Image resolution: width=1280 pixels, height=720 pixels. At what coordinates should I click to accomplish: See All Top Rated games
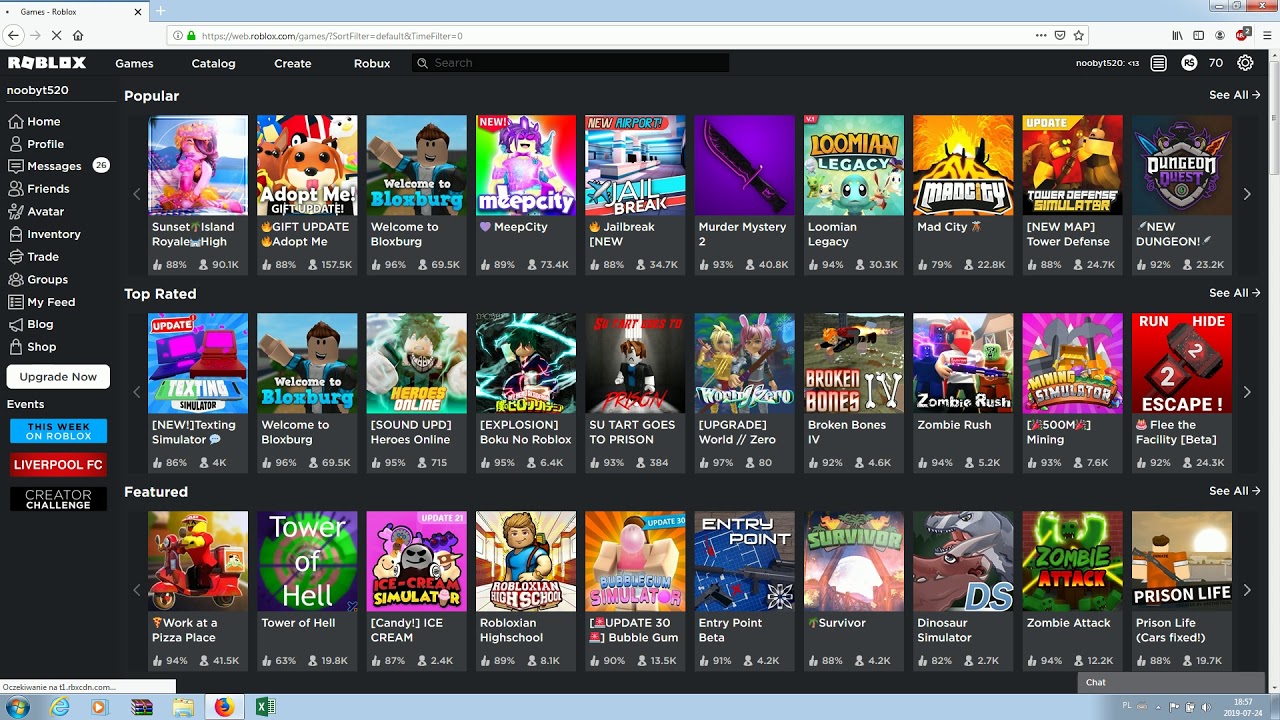1235,293
